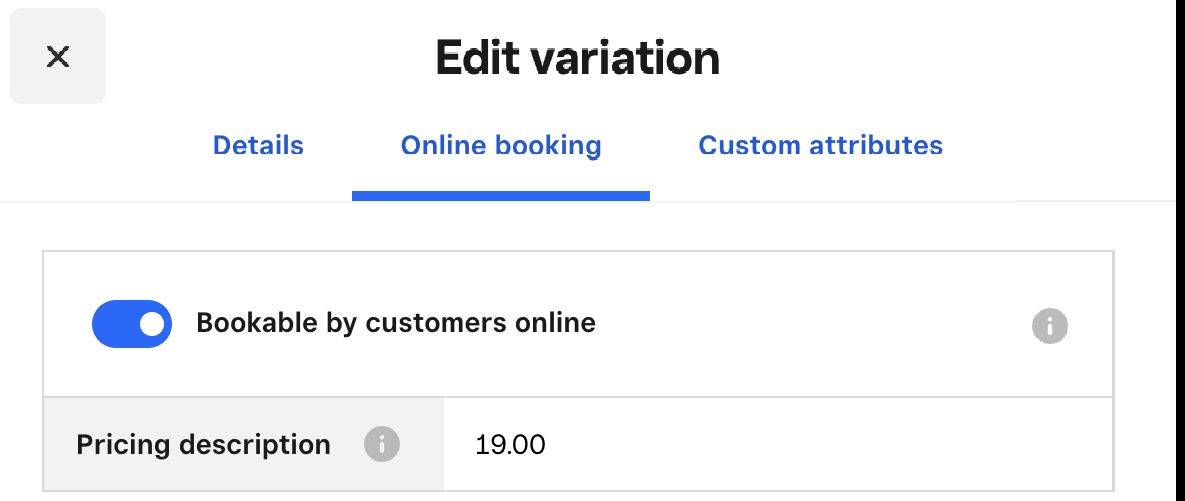This screenshot has height=501, width=1185.
Task: Select the Online booking tab
Action: pos(501,146)
